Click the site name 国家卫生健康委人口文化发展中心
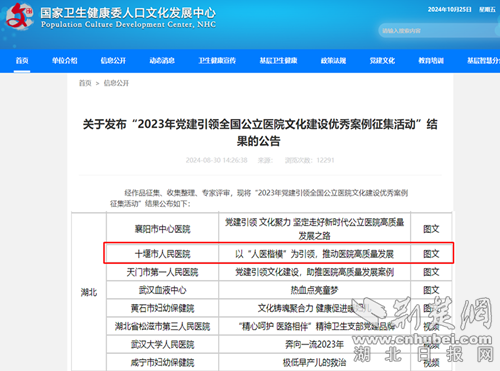The height and width of the screenshot is (371, 500). (x=128, y=13)
